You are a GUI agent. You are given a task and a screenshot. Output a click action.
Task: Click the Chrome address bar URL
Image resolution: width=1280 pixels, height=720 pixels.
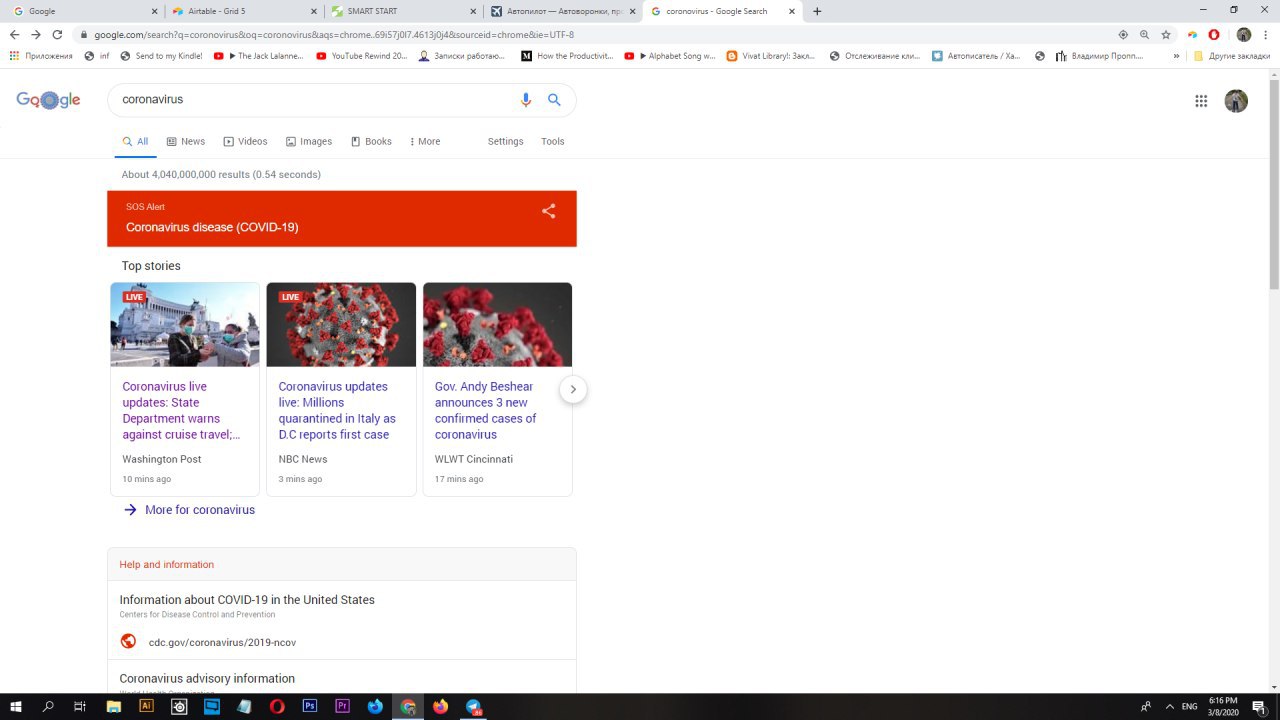334,34
